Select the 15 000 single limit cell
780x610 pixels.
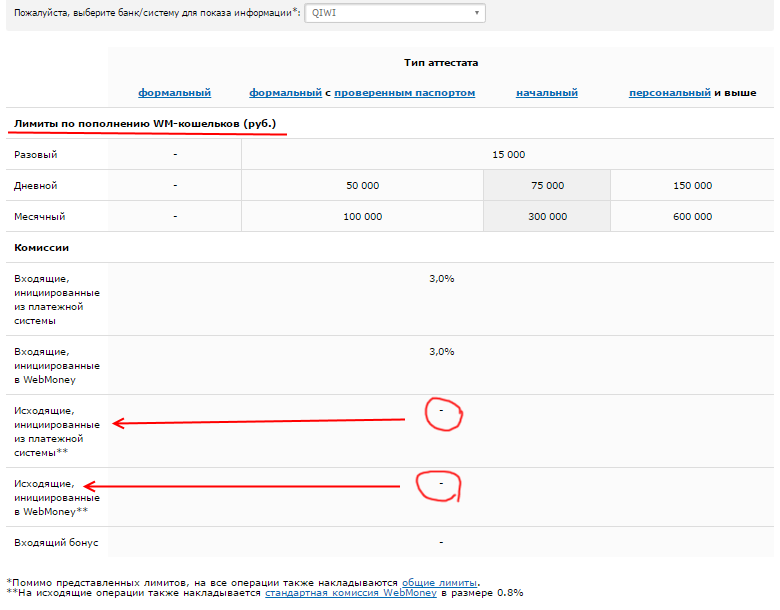point(508,155)
